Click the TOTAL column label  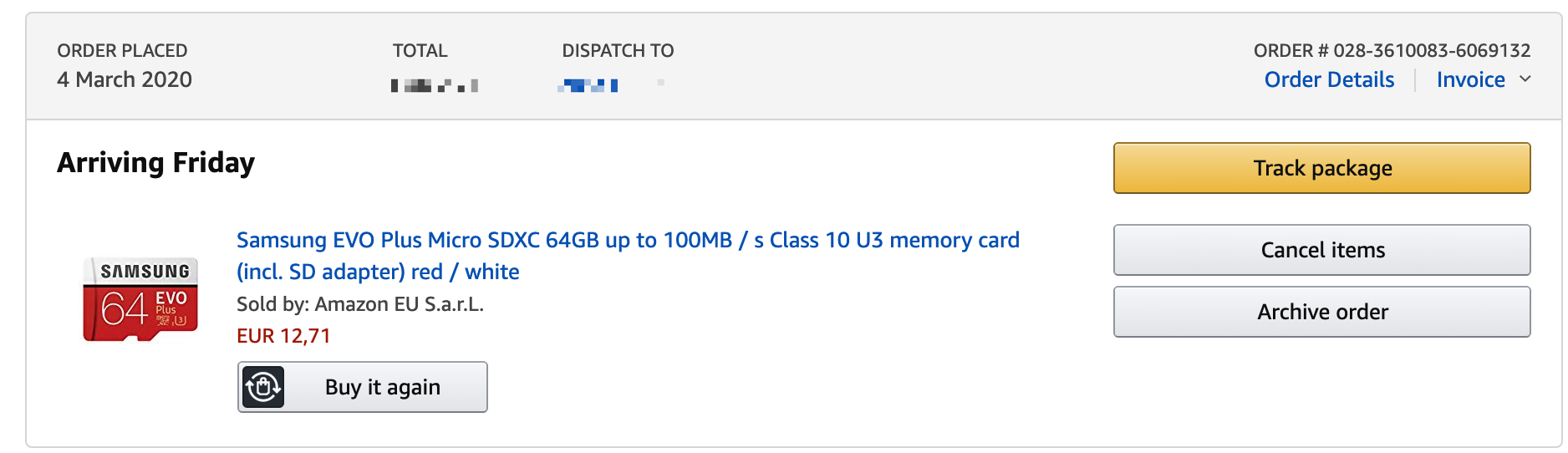click(x=420, y=50)
